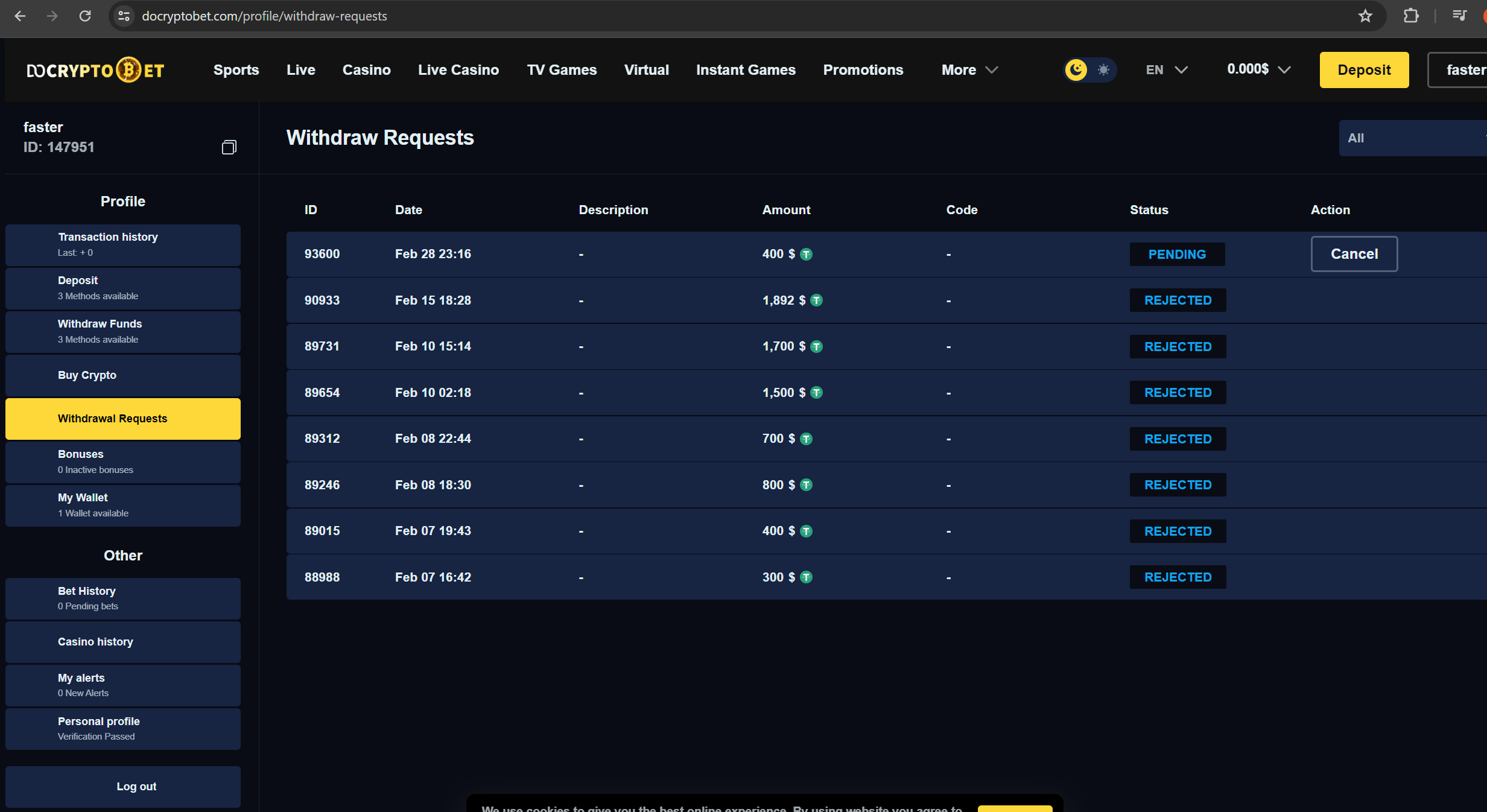Log out of the account
This screenshot has height=812, width=1487.
pos(123,787)
